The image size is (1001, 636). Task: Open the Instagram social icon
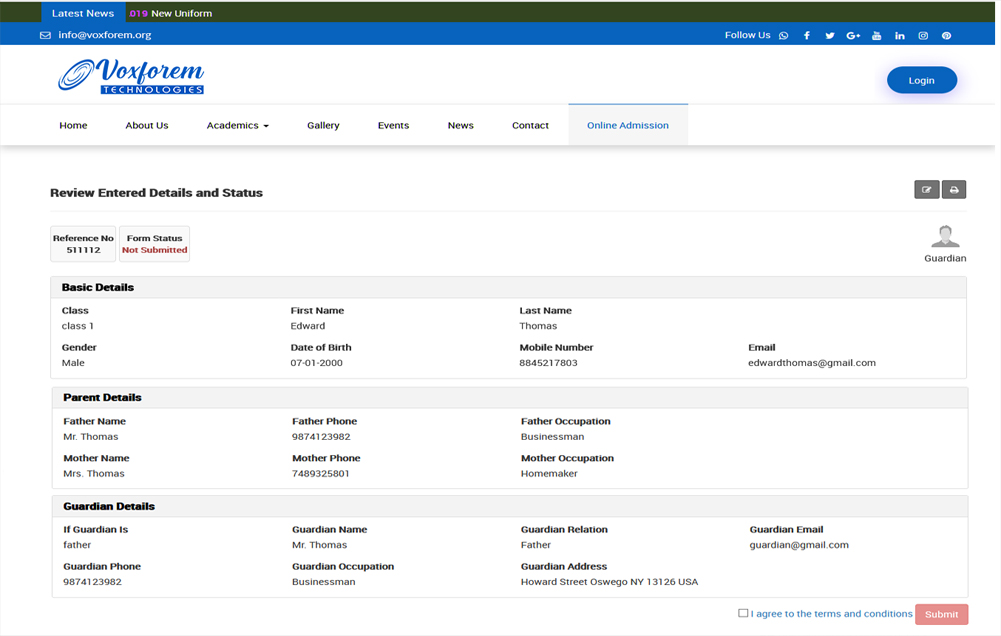coord(923,36)
